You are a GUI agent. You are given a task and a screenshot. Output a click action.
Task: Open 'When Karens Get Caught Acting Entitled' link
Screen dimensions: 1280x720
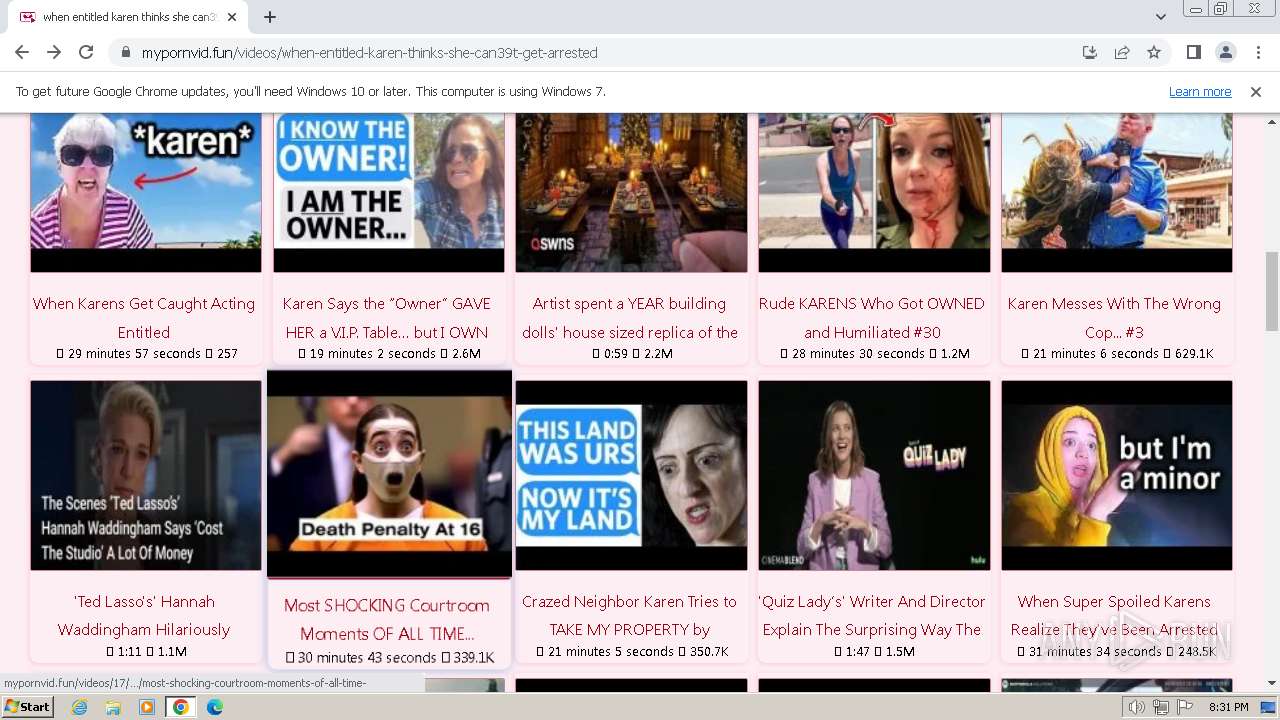pyautogui.click(x=144, y=318)
